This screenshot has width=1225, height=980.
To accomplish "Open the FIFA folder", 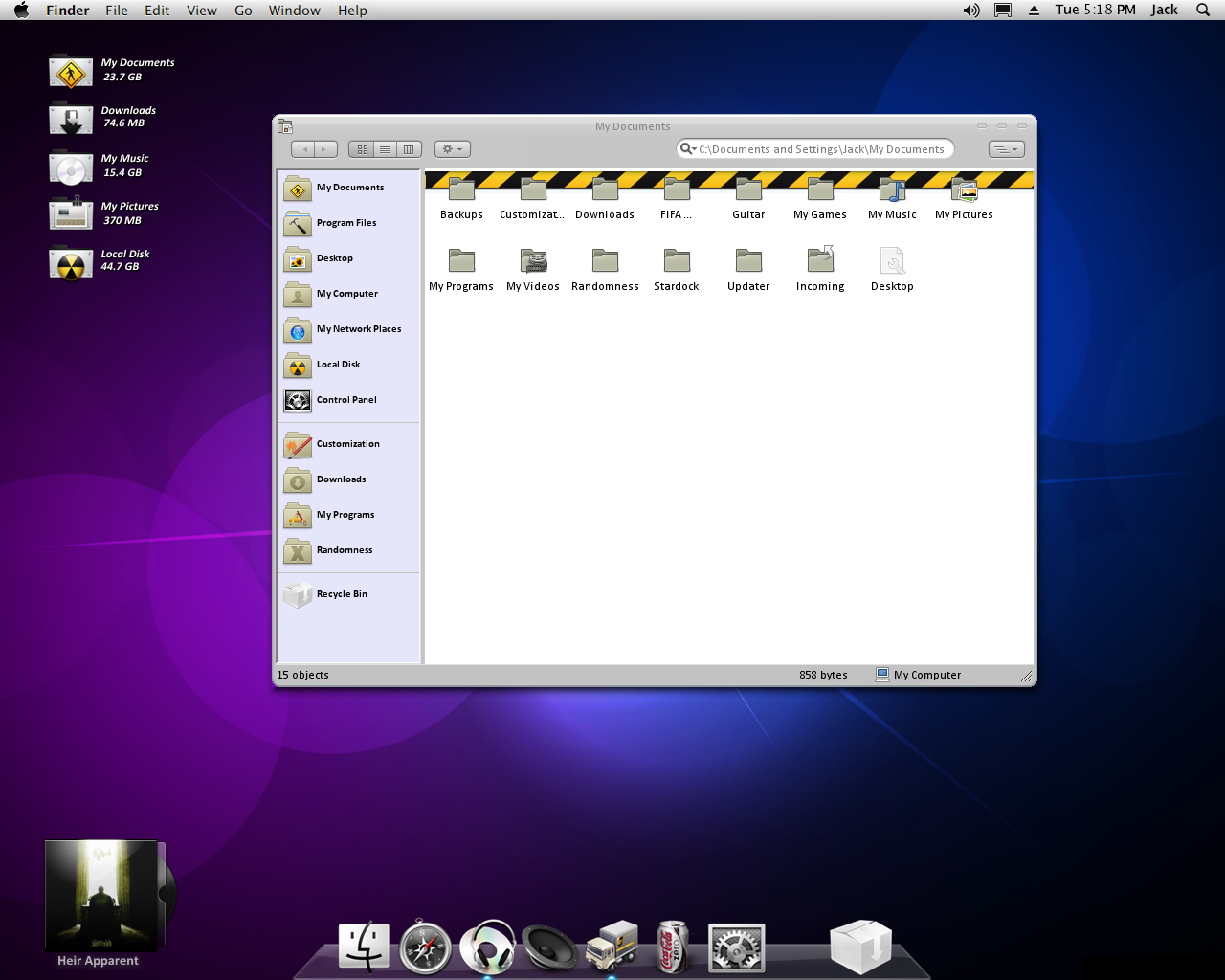I will coord(676,198).
